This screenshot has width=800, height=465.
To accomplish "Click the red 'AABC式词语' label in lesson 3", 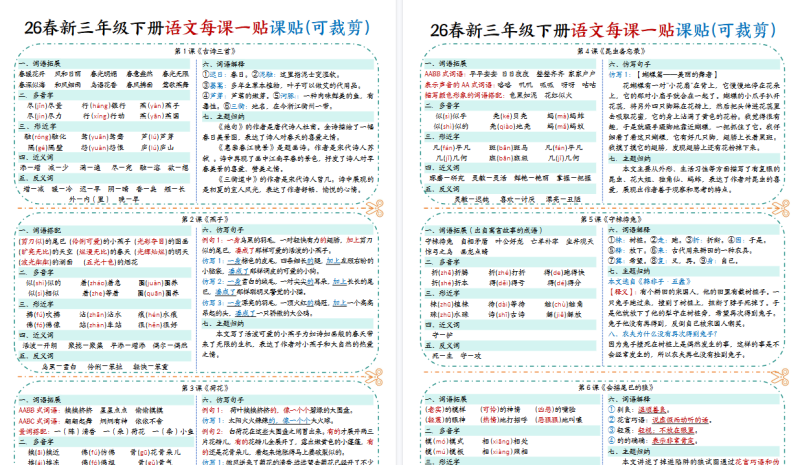I will pyautogui.click(x=40, y=421).
